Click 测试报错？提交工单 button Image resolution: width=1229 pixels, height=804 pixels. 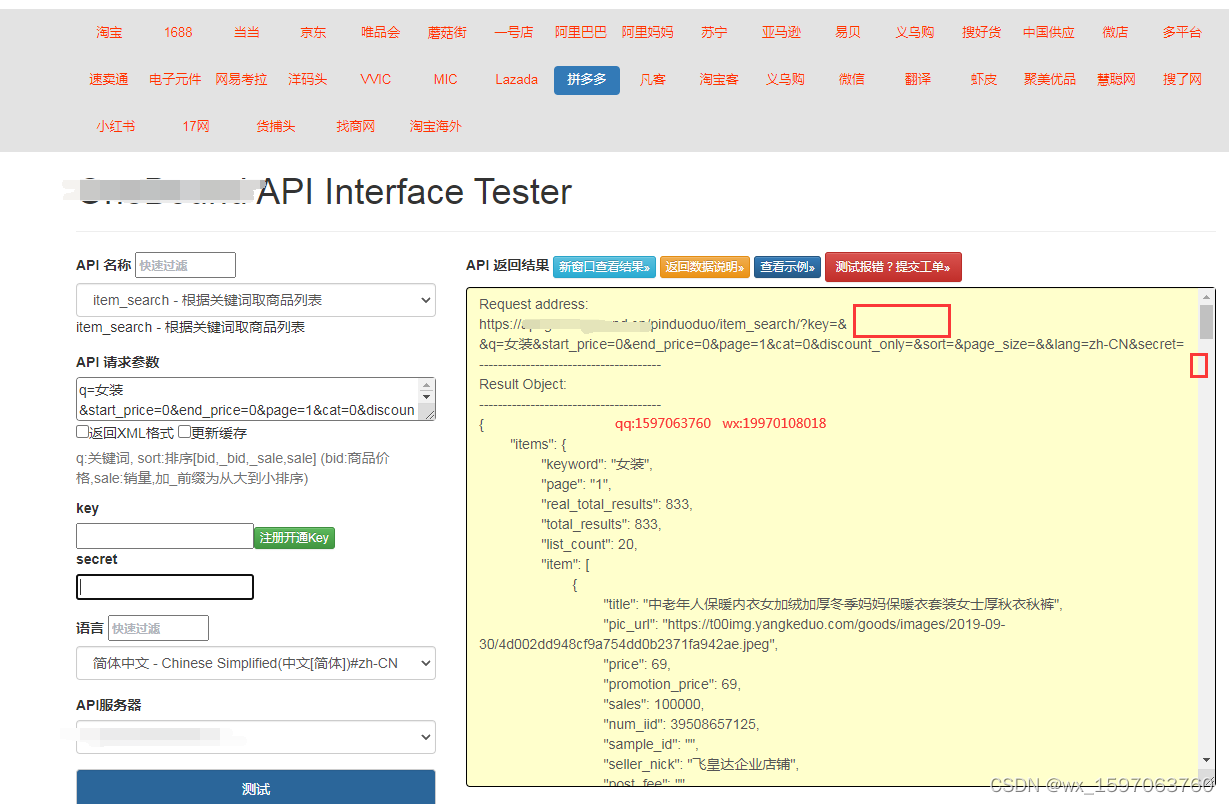pyautogui.click(x=893, y=267)
